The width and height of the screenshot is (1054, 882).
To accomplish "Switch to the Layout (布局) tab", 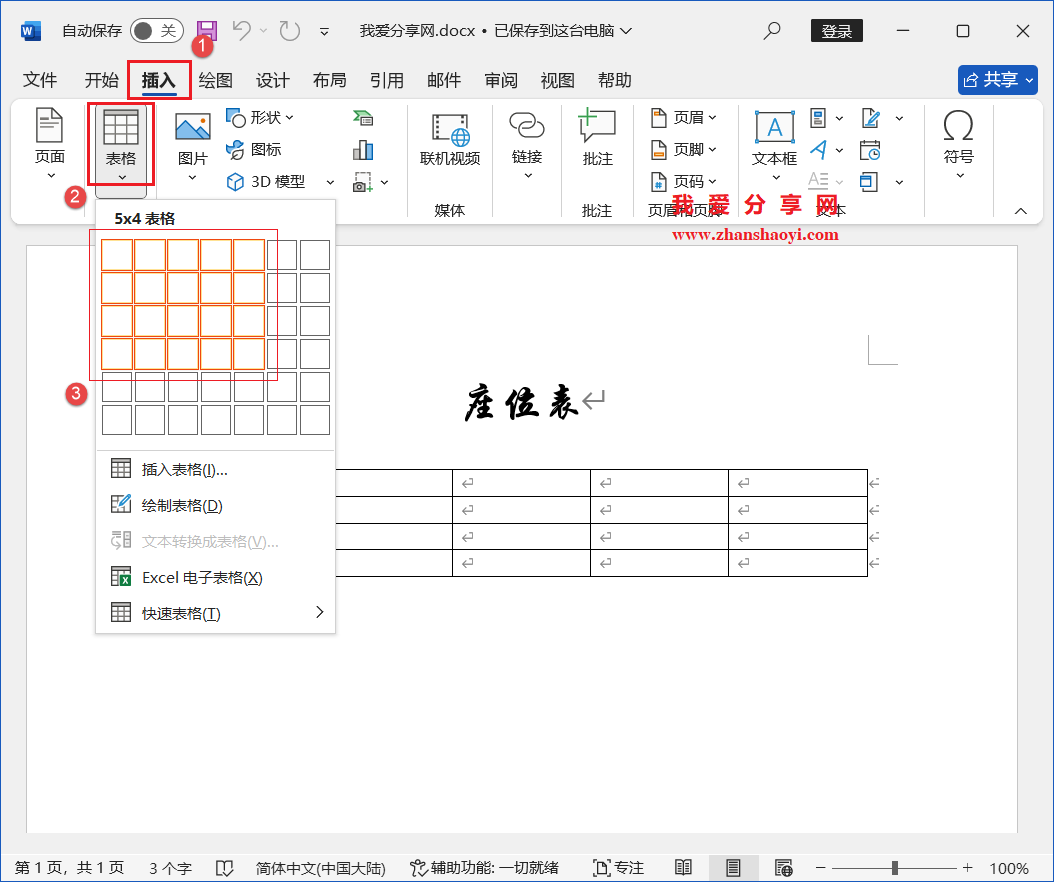I will 329,80.
